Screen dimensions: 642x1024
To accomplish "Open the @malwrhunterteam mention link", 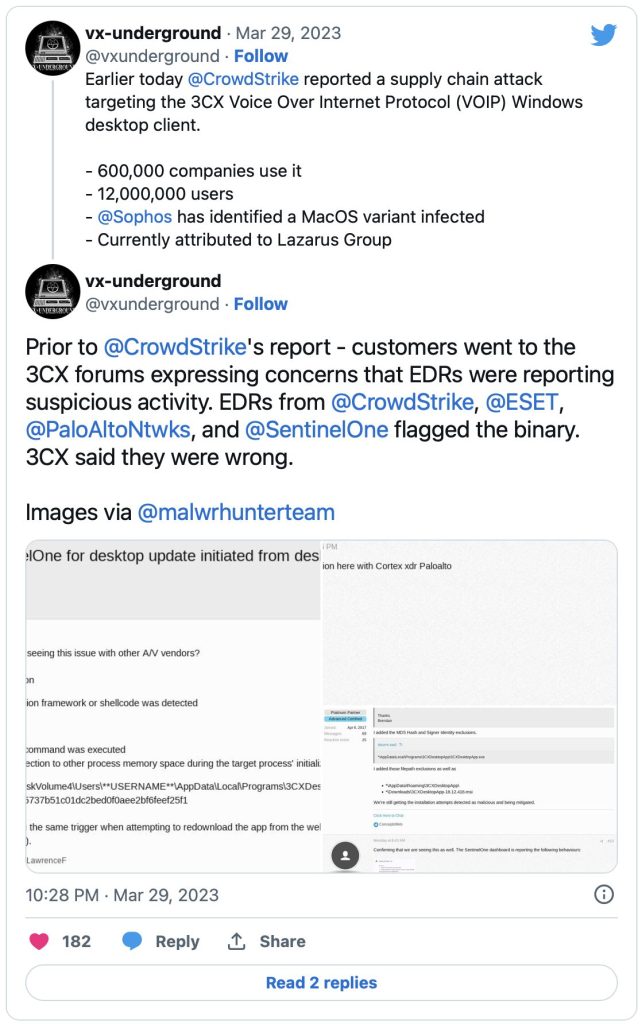I will coord(236,512).
